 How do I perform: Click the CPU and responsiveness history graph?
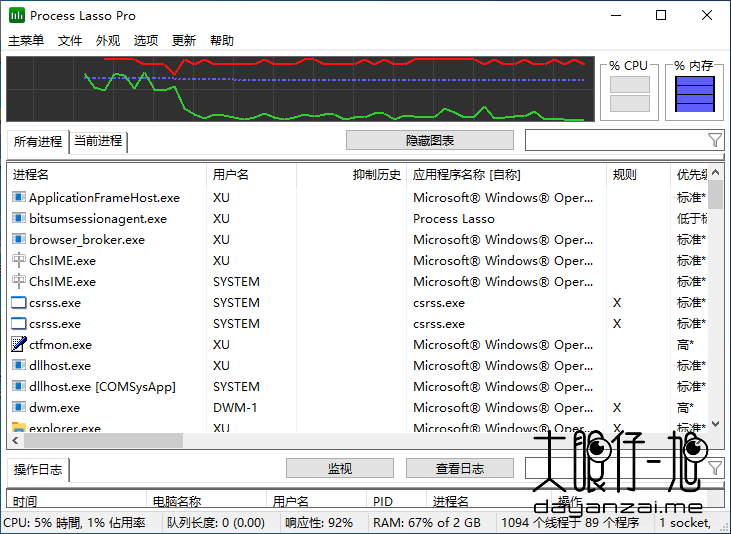tap(300, 89)
